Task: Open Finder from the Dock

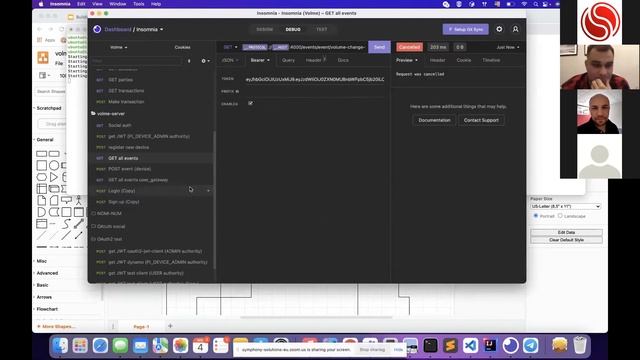Action: 60,346
